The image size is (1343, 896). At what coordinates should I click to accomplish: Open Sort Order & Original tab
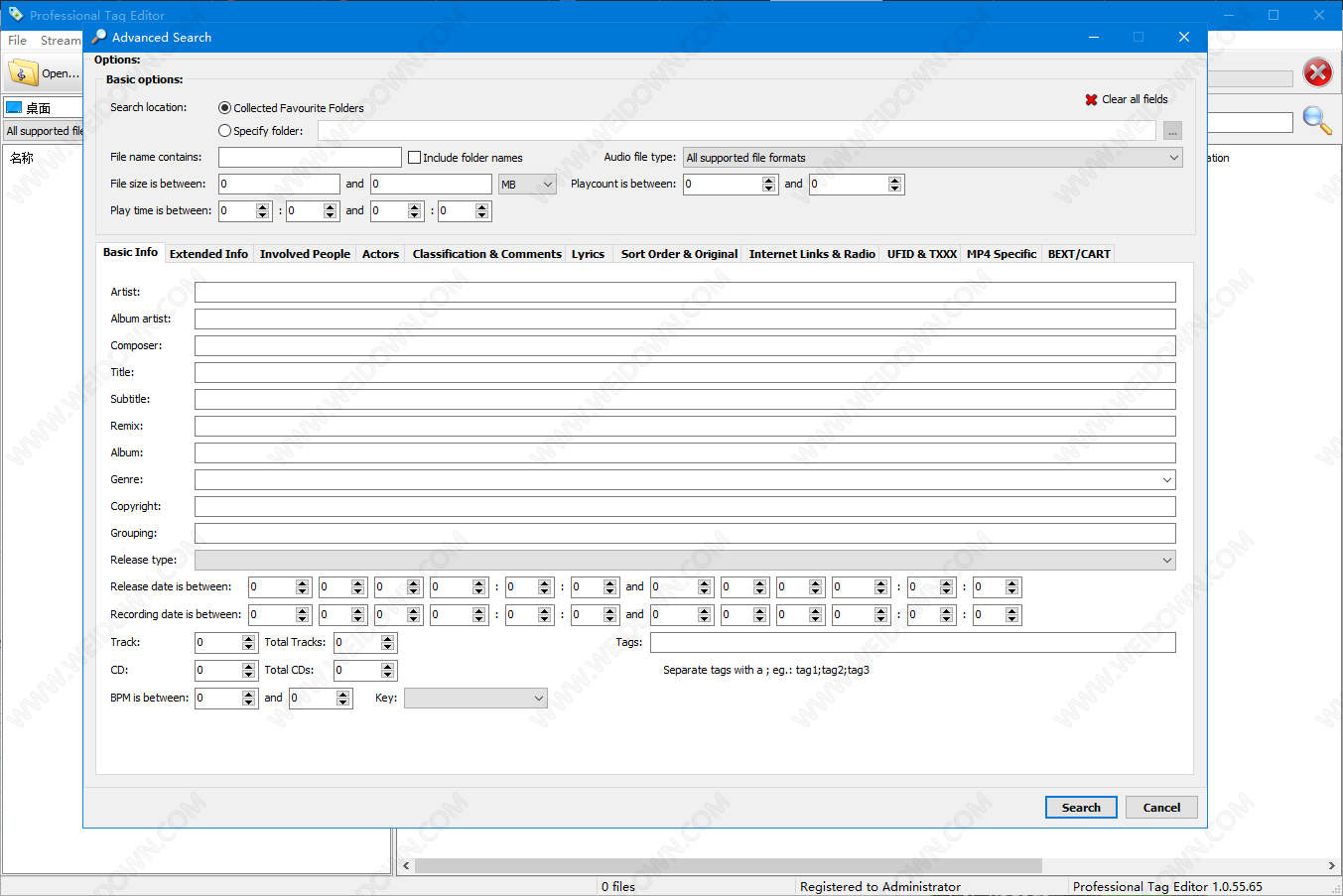[x=679, y=254]
